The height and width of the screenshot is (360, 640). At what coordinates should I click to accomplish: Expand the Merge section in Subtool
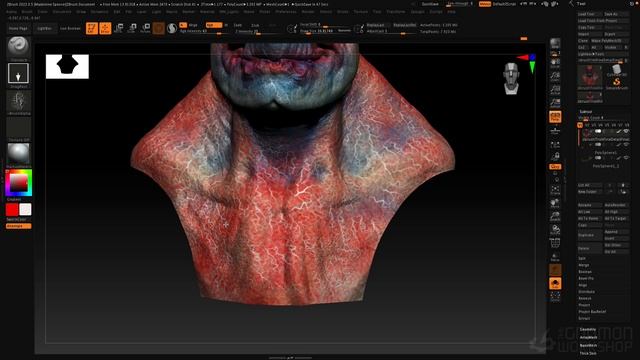click(x=584, y=265)
